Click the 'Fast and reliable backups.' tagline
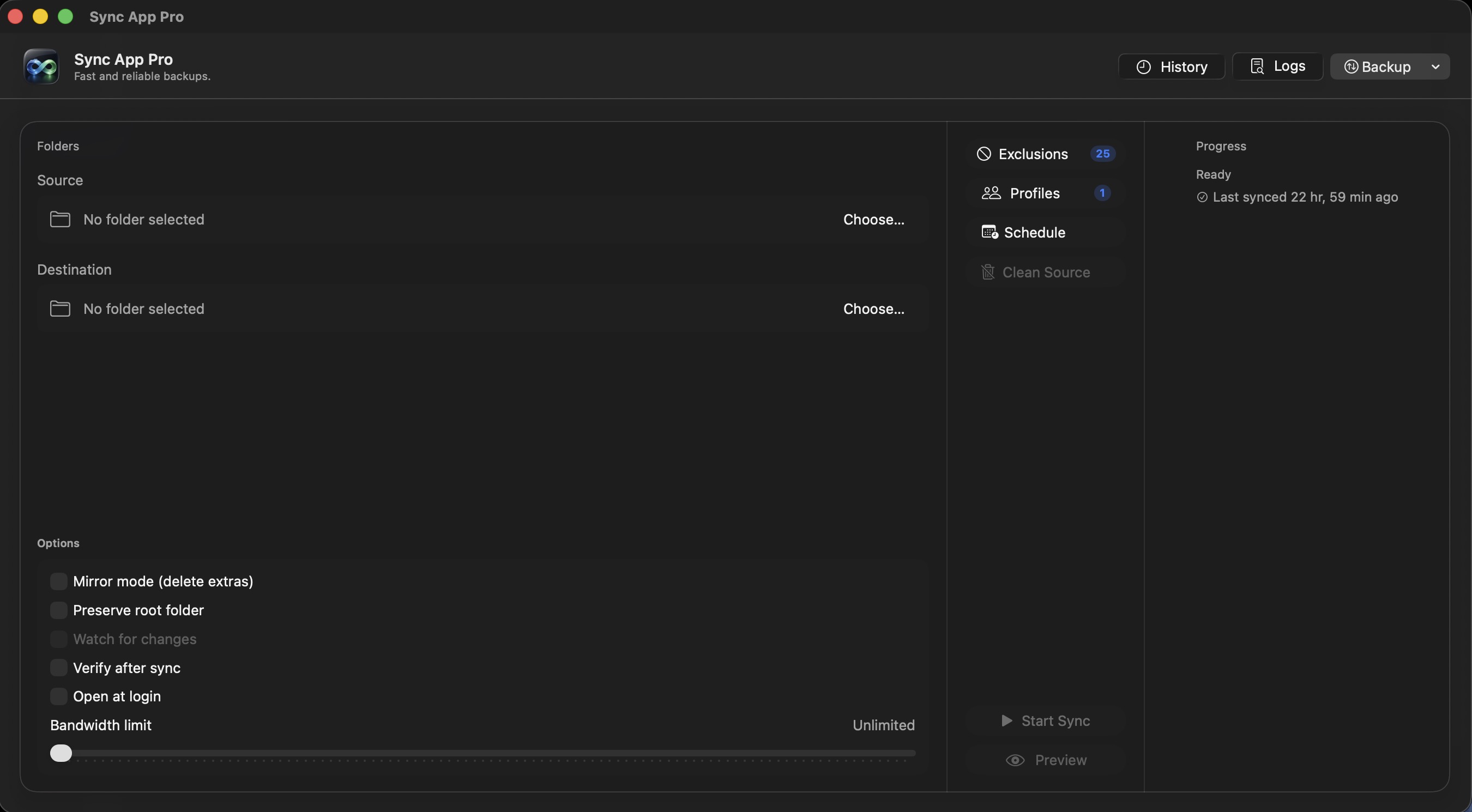This screenshot has height=812, width=1472. [x=142, y=76]
